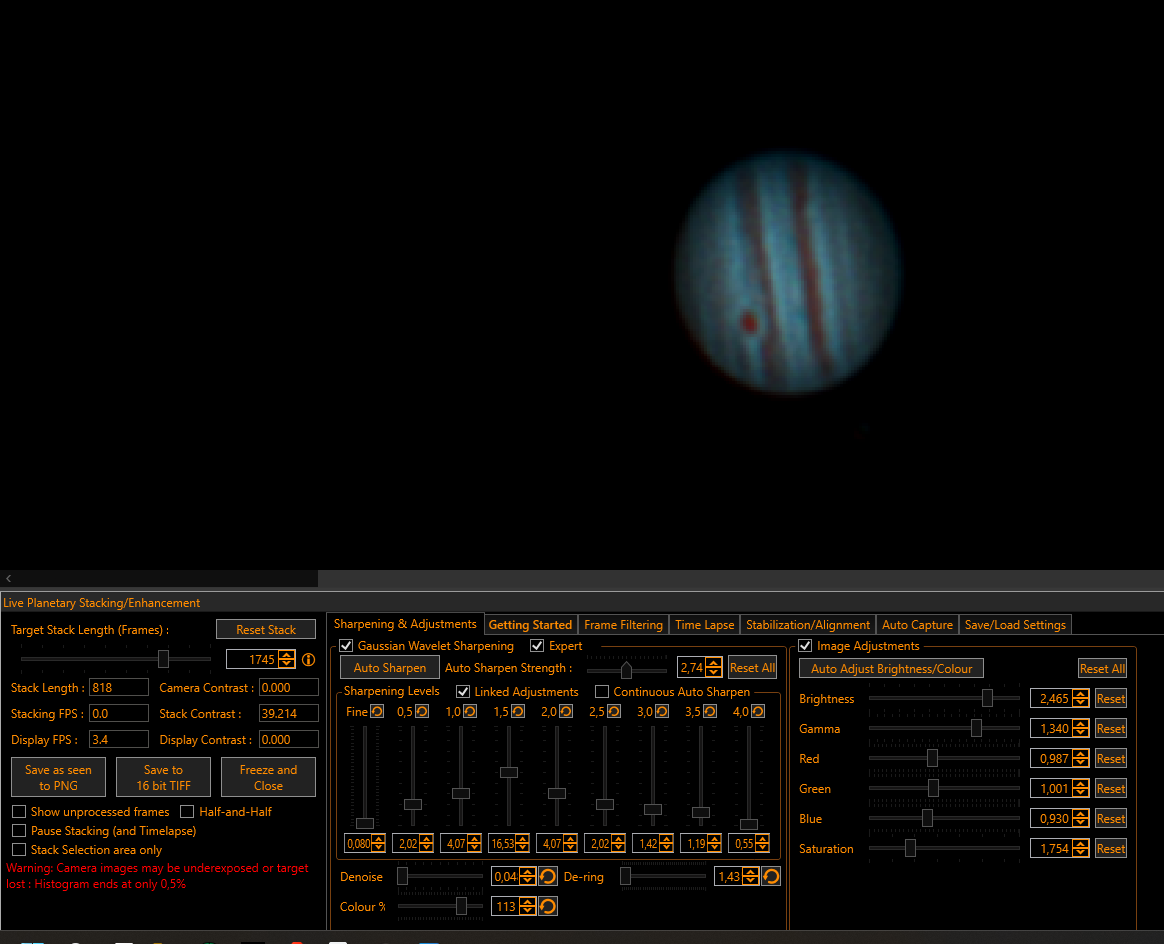
Task: Reset the 0,5 sharpening level icon
Action: pos(422,712)
